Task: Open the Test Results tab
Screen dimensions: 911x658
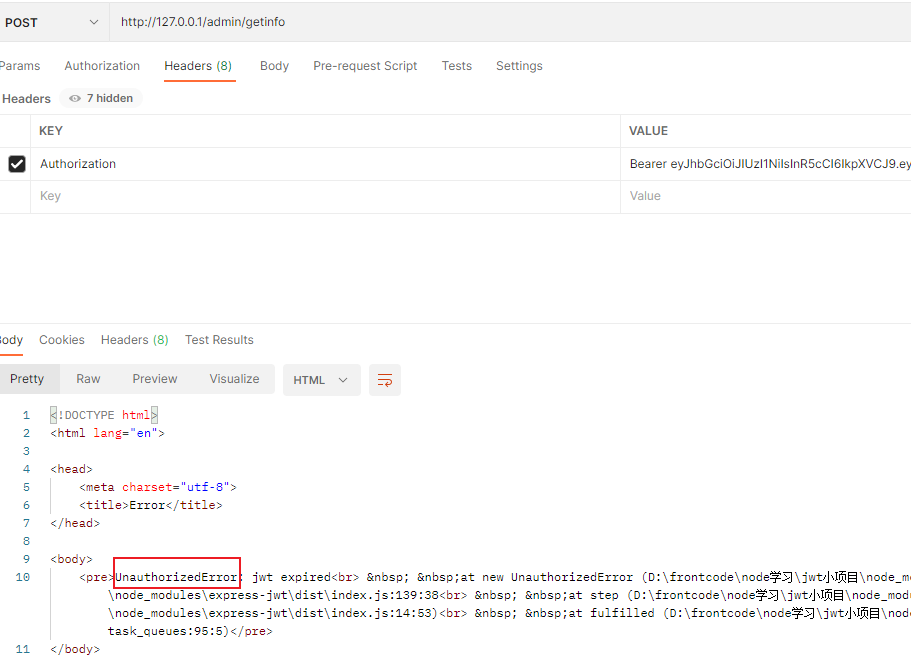Action: point(219,340)
